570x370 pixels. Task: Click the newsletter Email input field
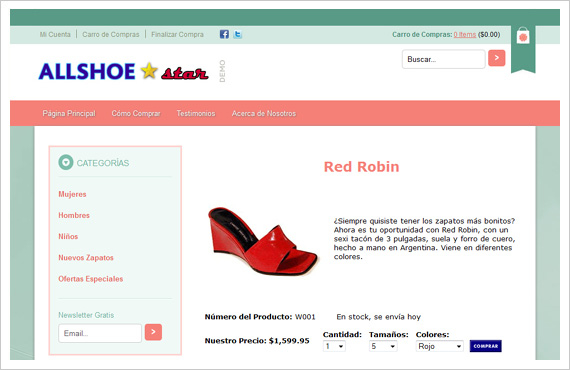point(100,333)
